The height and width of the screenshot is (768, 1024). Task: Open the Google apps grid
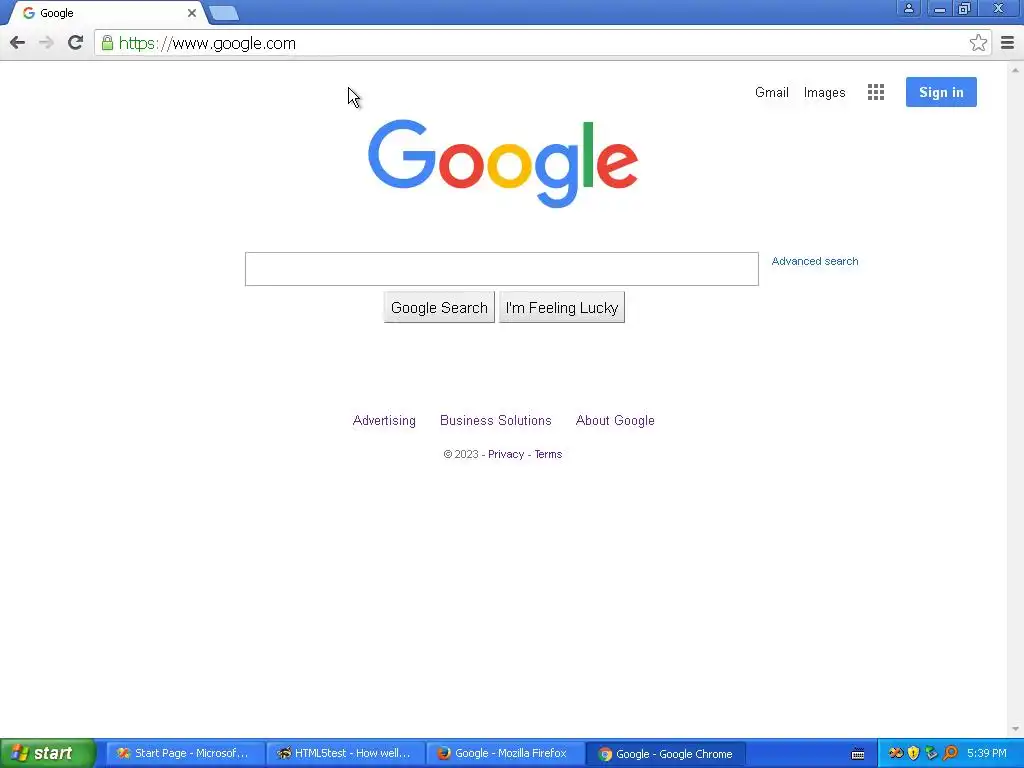(x=876, y=92)
